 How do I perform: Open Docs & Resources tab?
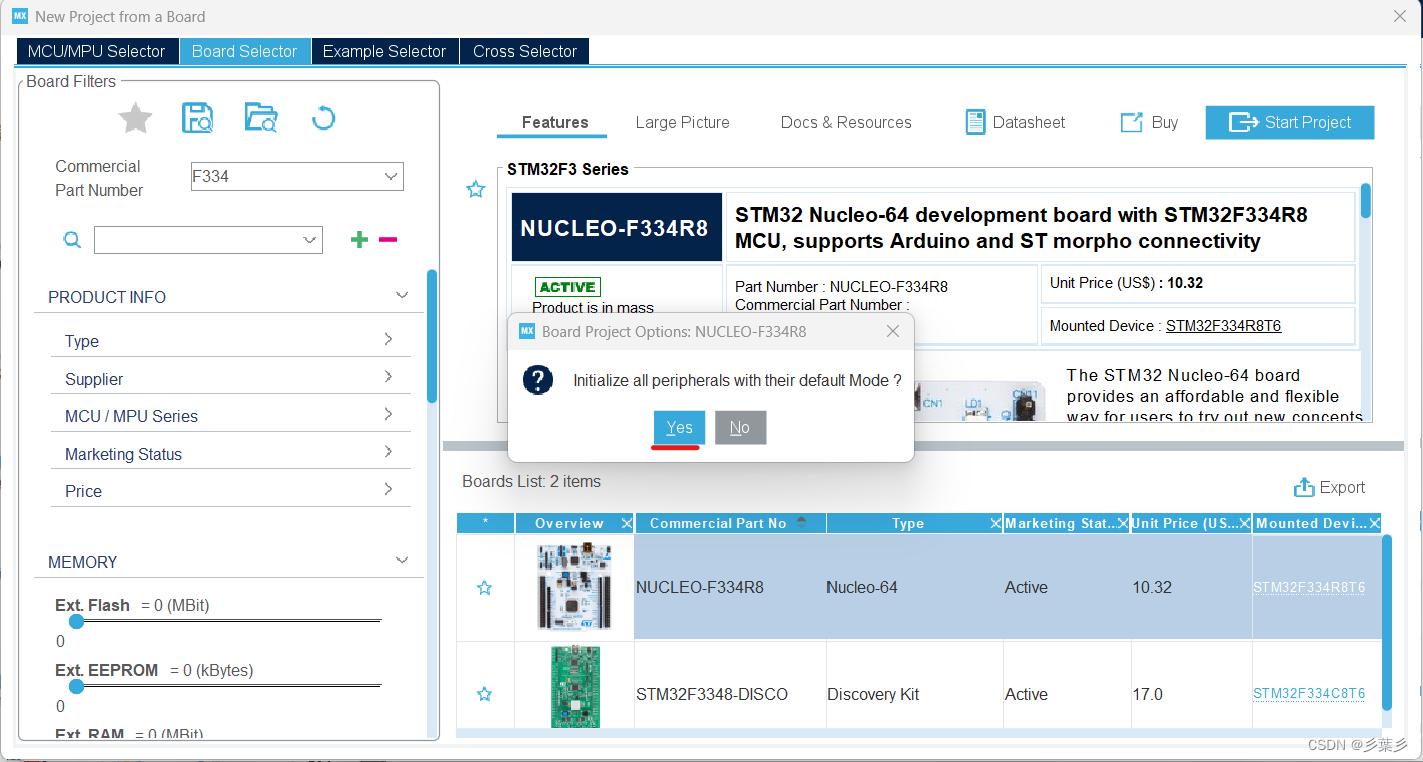coord(846,122)
